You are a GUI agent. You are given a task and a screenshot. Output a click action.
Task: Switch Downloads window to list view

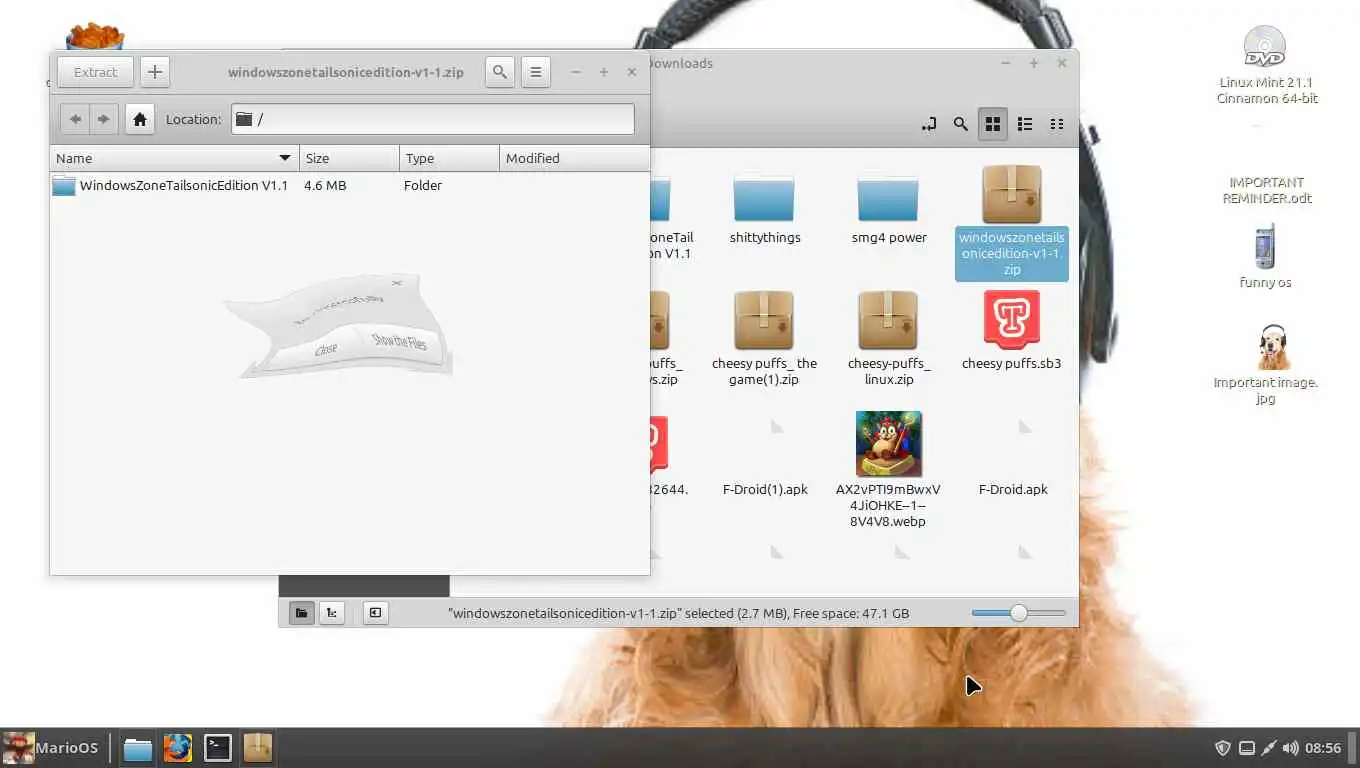[1025, 124]
